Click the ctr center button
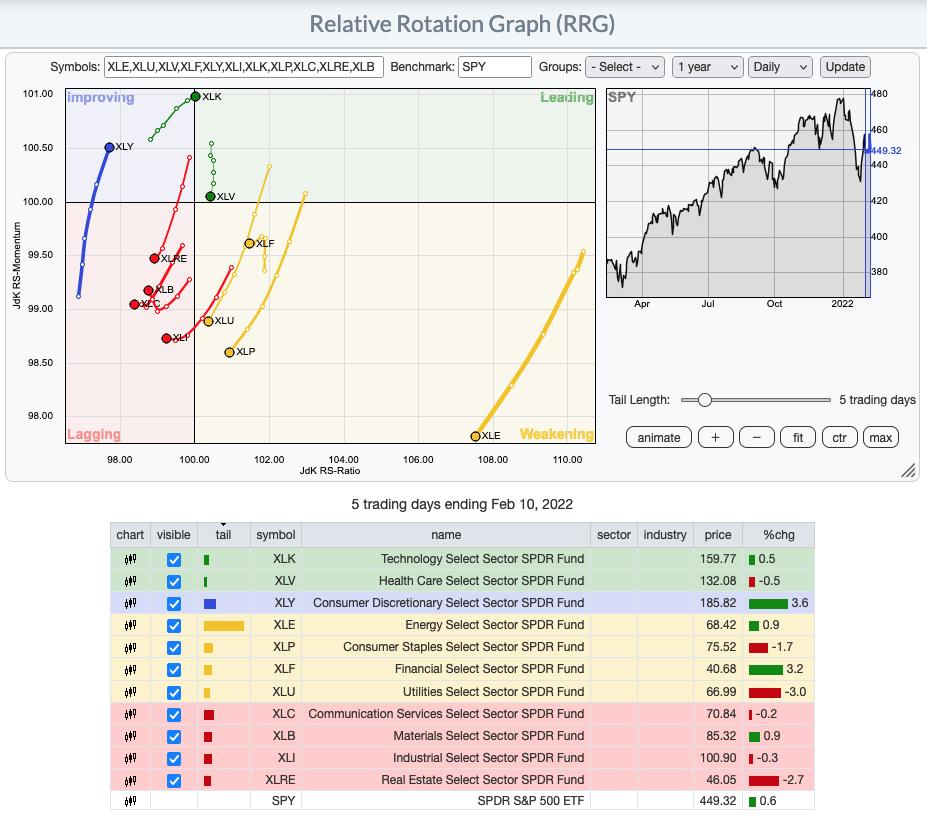Screen dimensions: 927x815 pos(840,438)
